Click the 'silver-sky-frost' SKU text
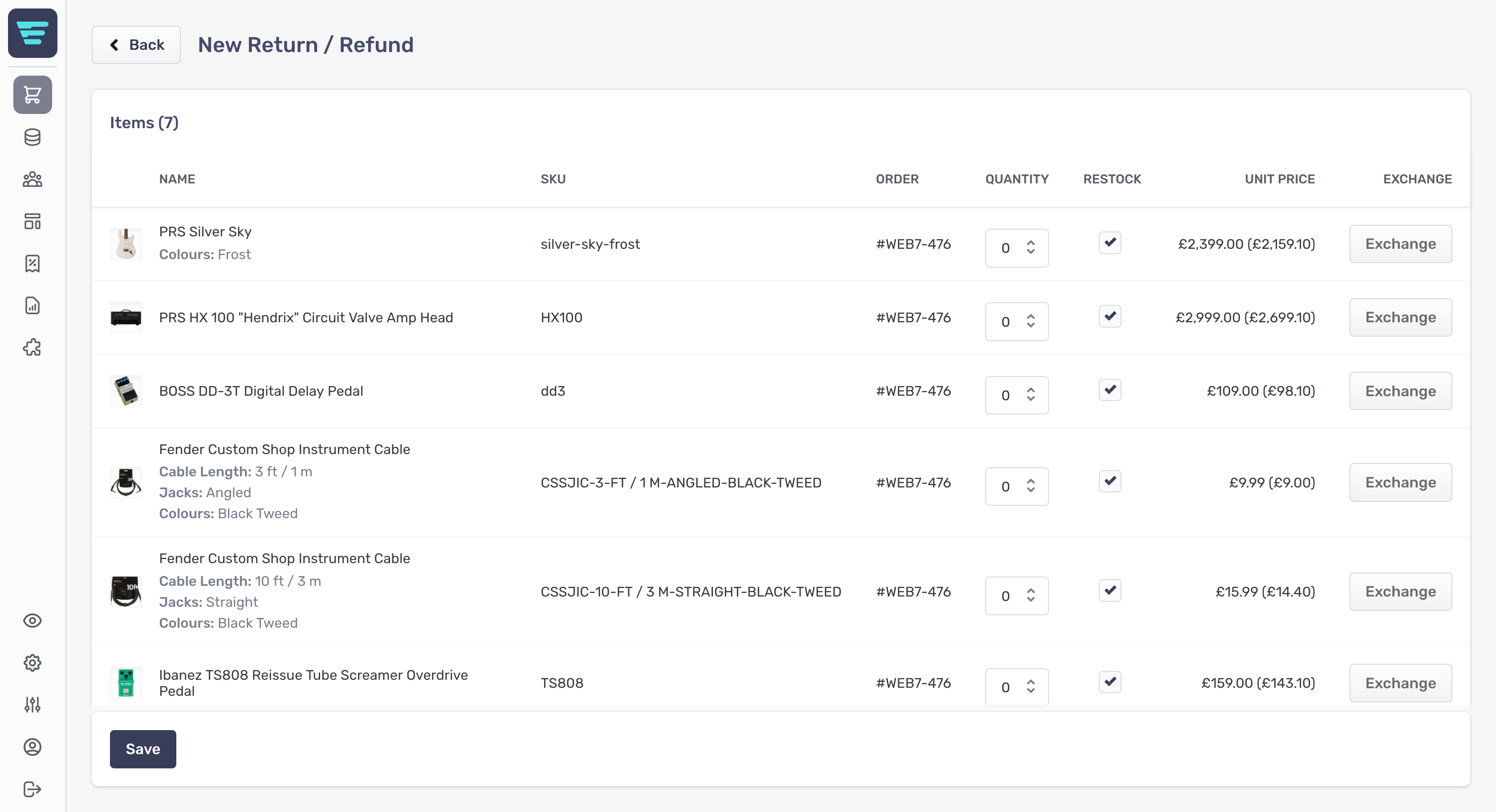The height and width of the screenshot is (812, 1496). point(590,244)
